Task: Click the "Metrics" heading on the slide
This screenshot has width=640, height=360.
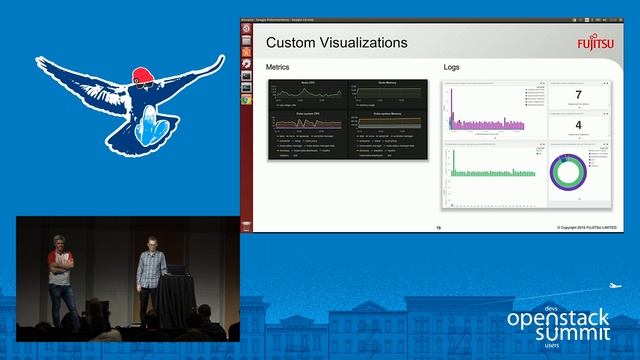Action: pyautogui.click(x=278, y=67)
